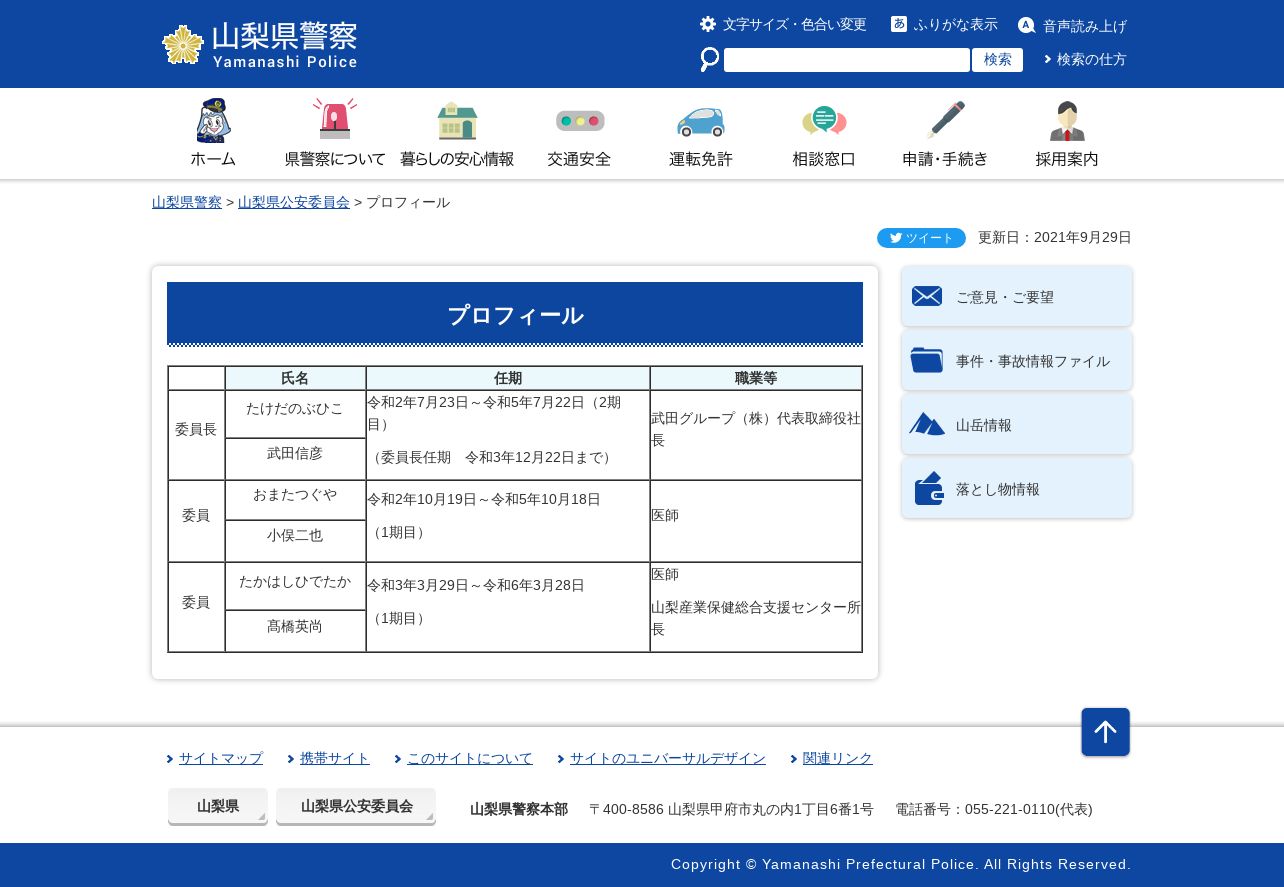This screenshot has width=1284, height=887.
Task: Click the police mascot Home icon
Action: pos(213,120)
